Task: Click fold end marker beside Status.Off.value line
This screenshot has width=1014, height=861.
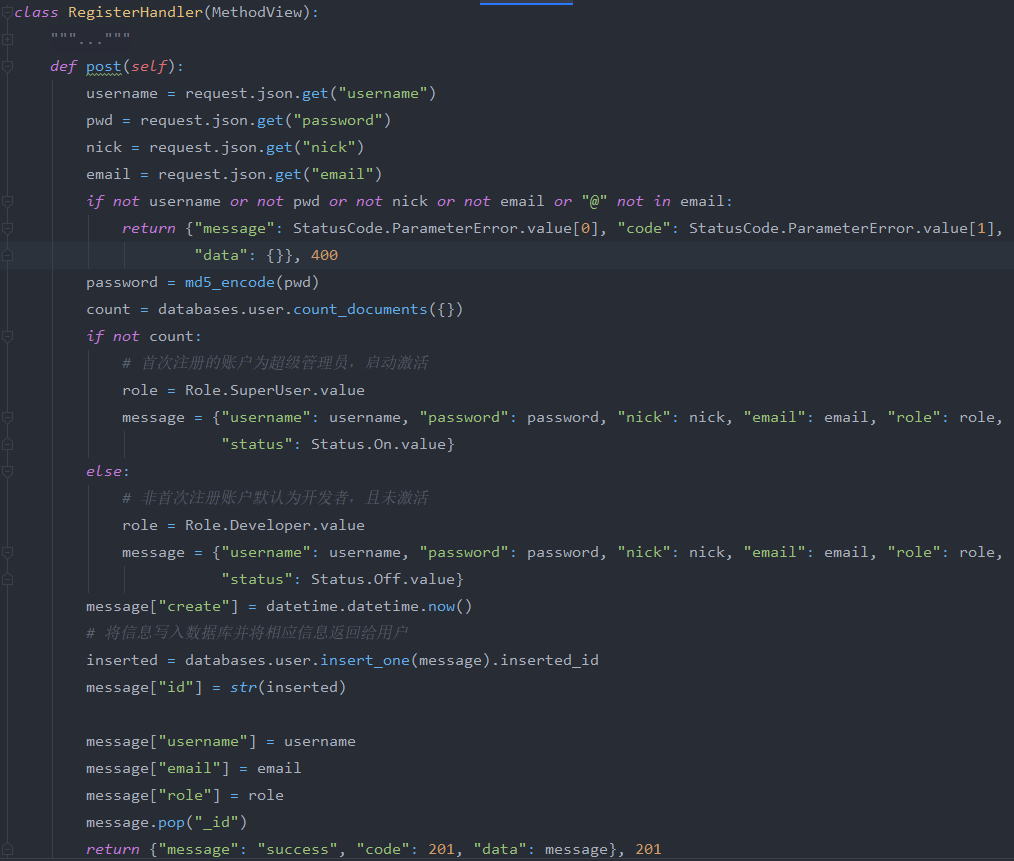Action: pyautogui.click(x=7, y=580)
